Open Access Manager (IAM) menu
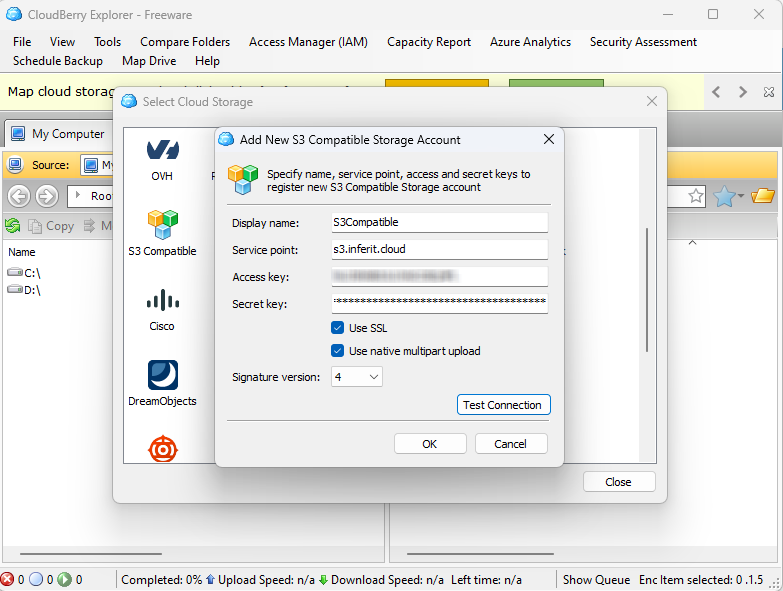The height and width of the screenshot is (591, 783). pyautogui.click(x=308, y=42)
